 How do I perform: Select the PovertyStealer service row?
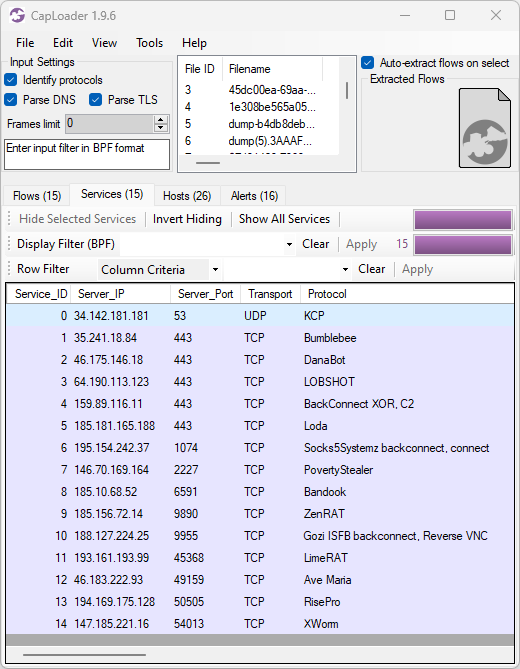coord(260,470)
